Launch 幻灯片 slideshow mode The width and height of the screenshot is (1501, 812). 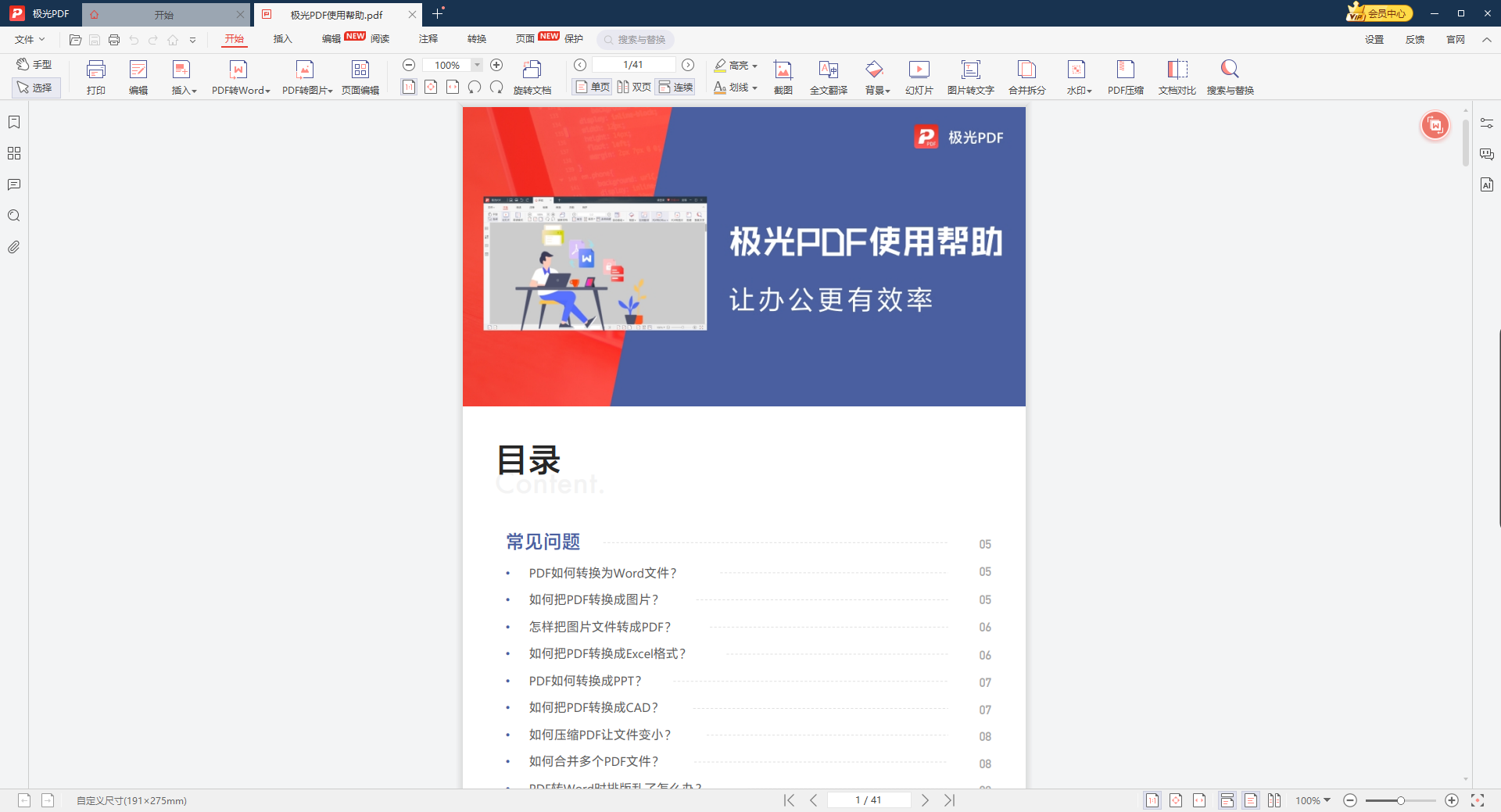pos(919,76)
